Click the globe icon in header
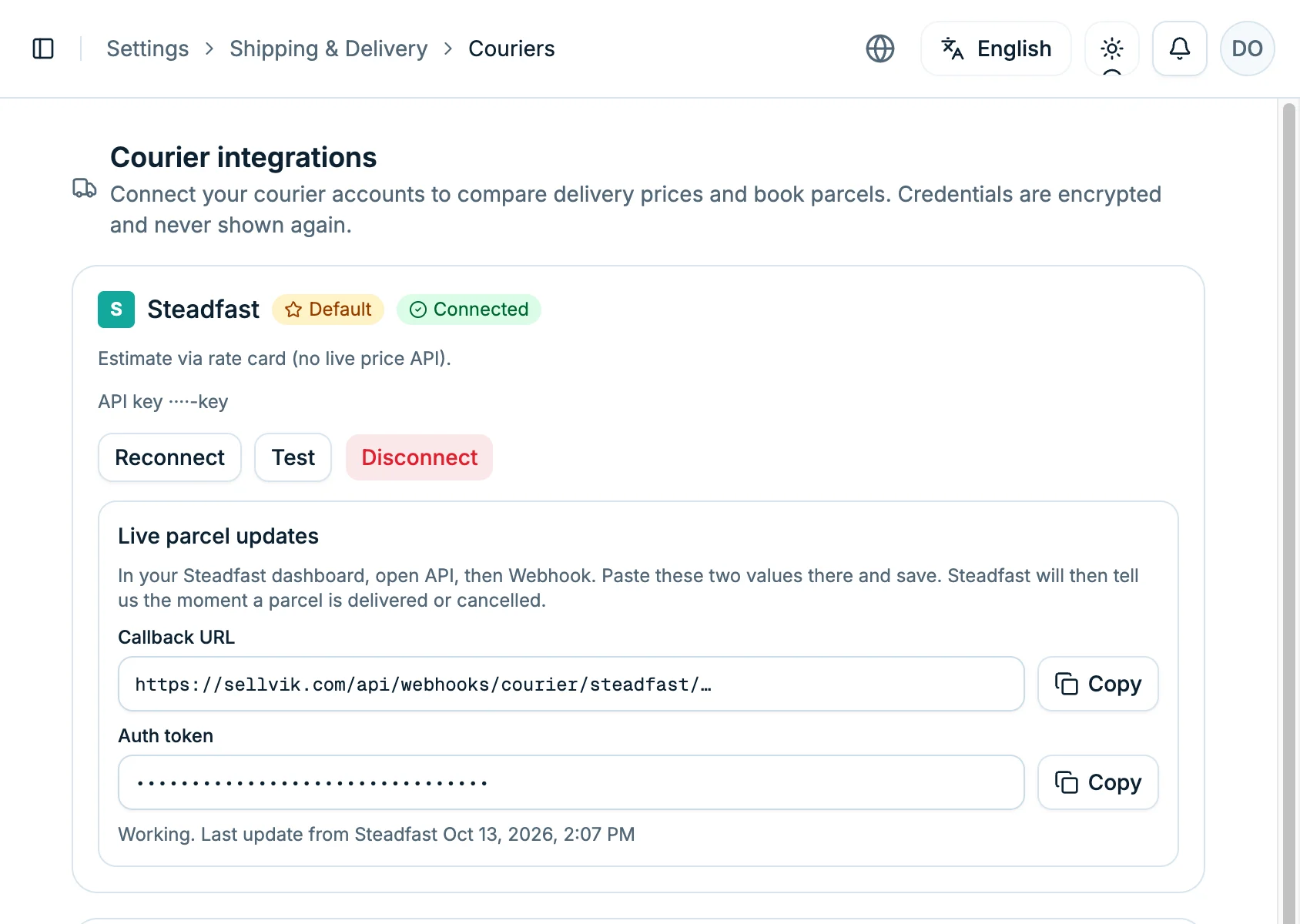The image size is (1300, 924). (880, 49)
